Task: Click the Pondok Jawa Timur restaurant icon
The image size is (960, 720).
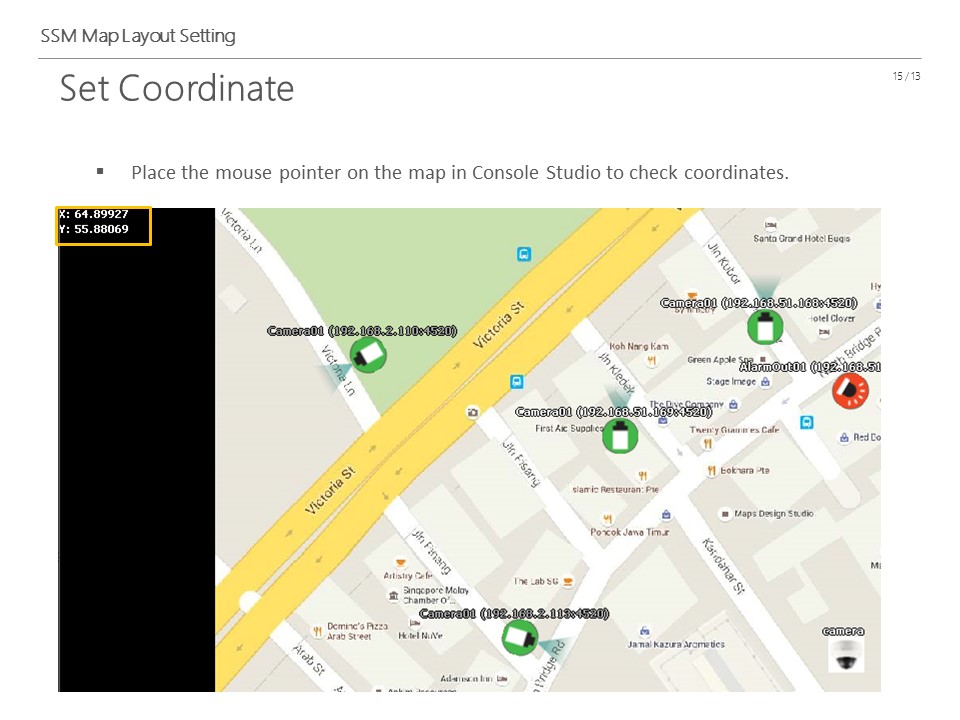Action: (607, 519)
